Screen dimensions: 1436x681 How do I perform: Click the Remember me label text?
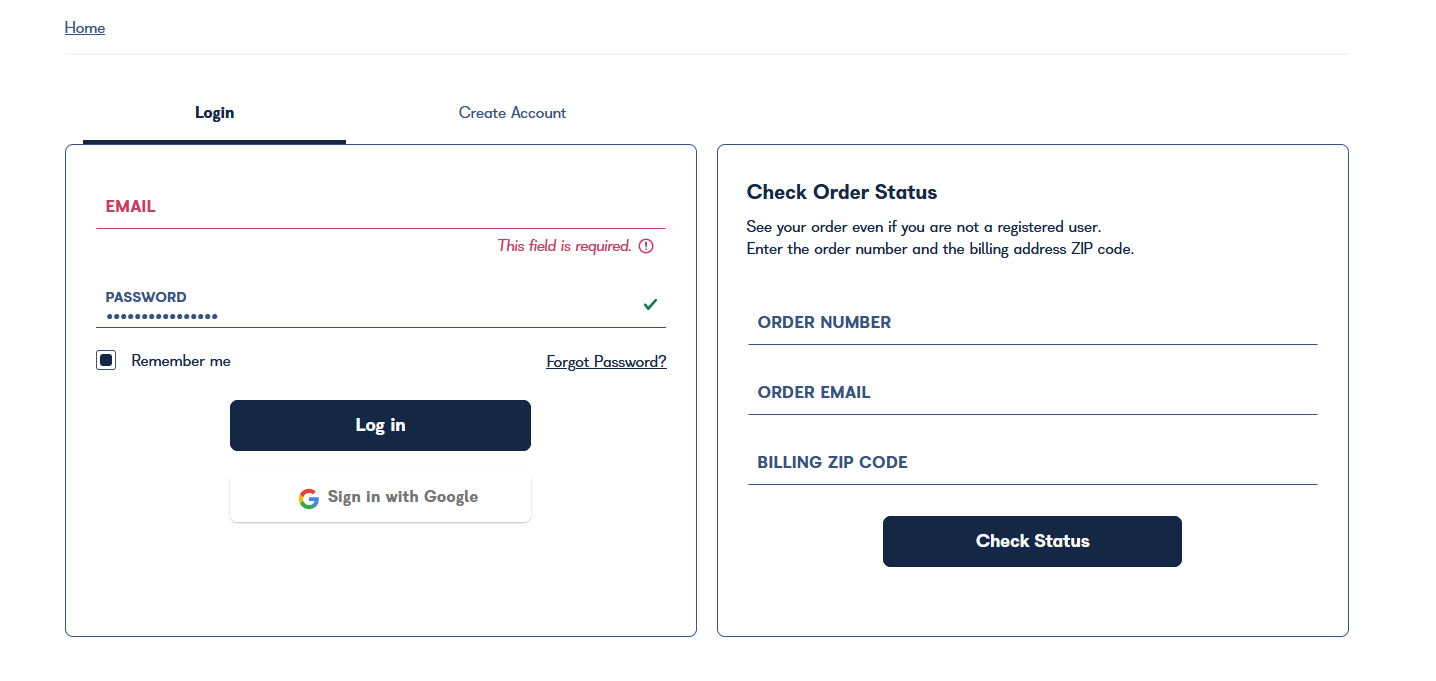click(181, 361)
